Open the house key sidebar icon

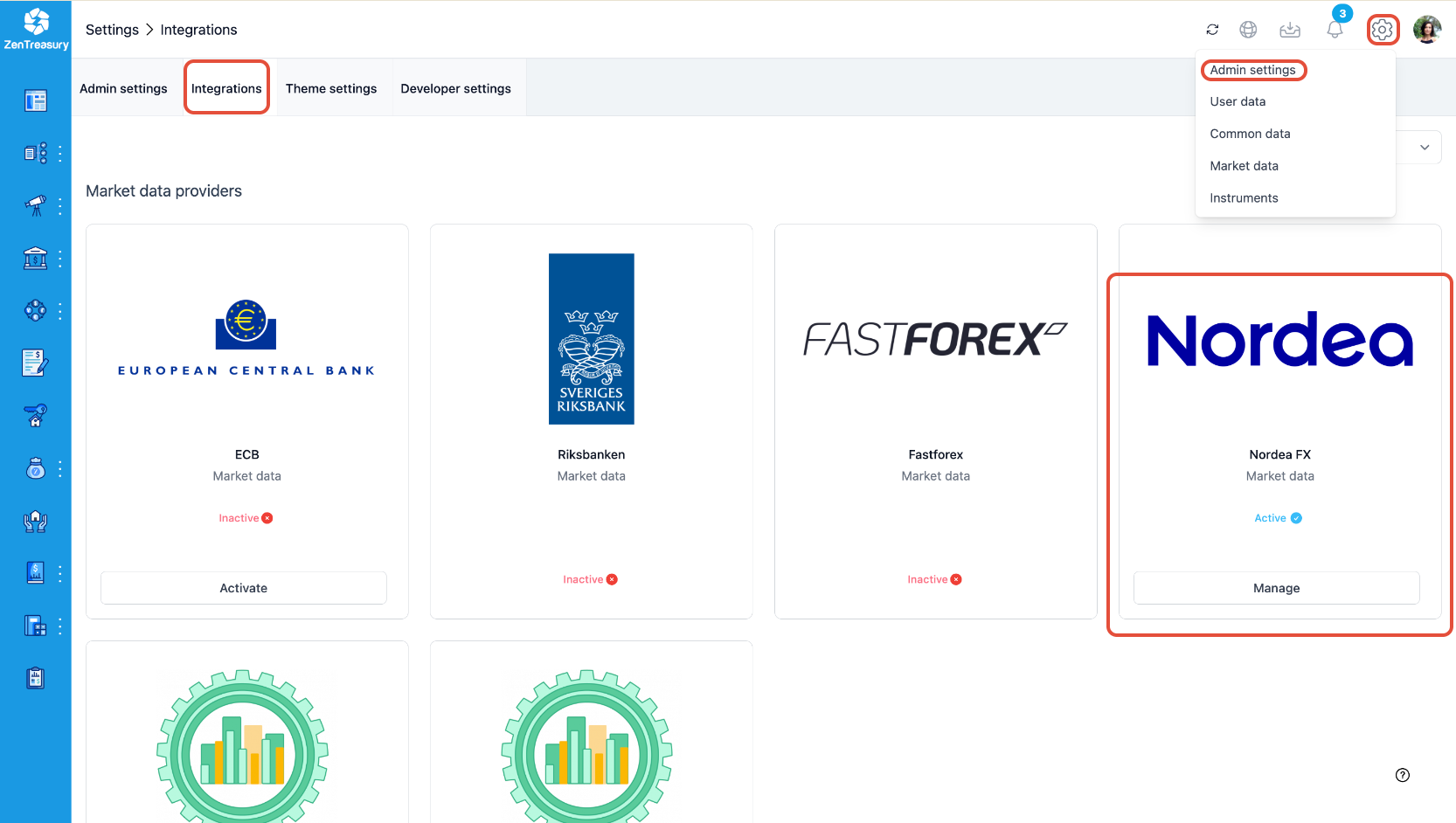tap(36, 416)
